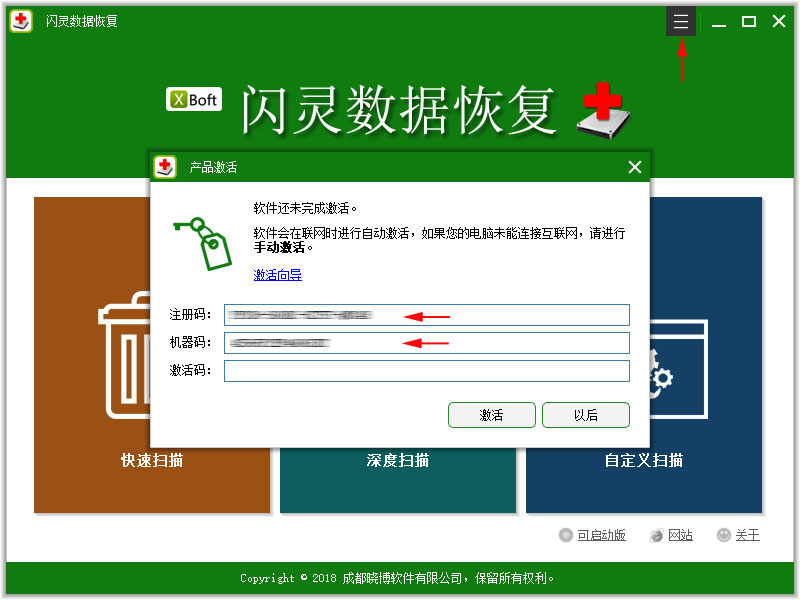
Task: Choose the 以后 button to postpone
Action: [x=585, y=415]
